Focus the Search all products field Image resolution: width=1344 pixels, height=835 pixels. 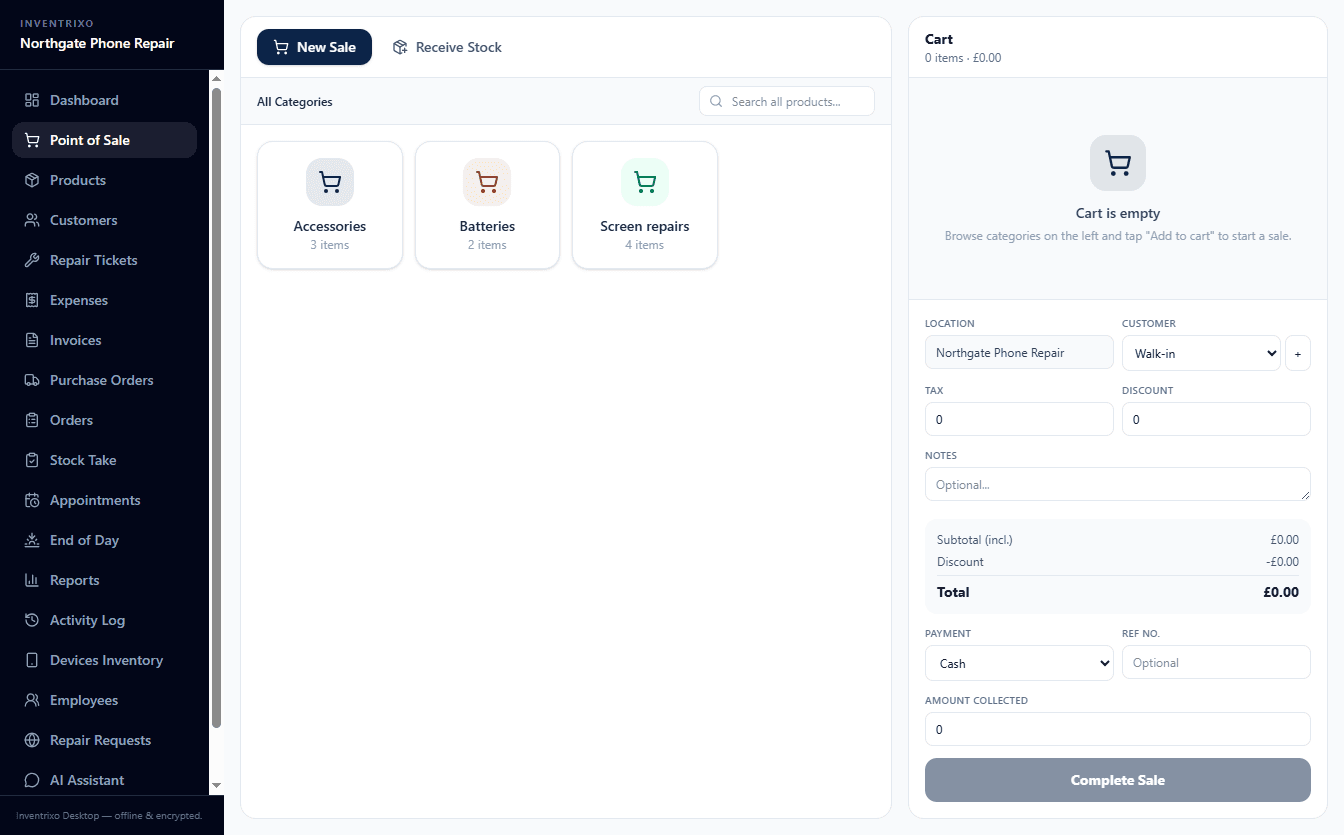point(787,101)
